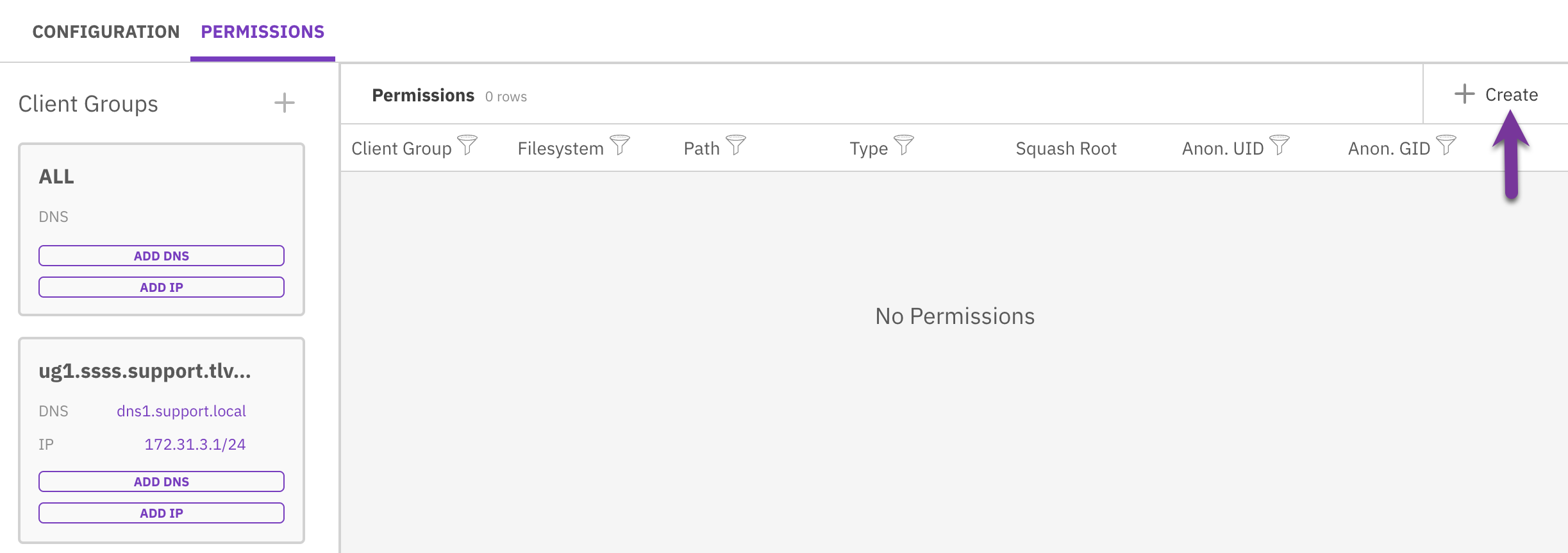Open the dns1.support.local link
Screen dimensions: 1568x553
(181, 411)
